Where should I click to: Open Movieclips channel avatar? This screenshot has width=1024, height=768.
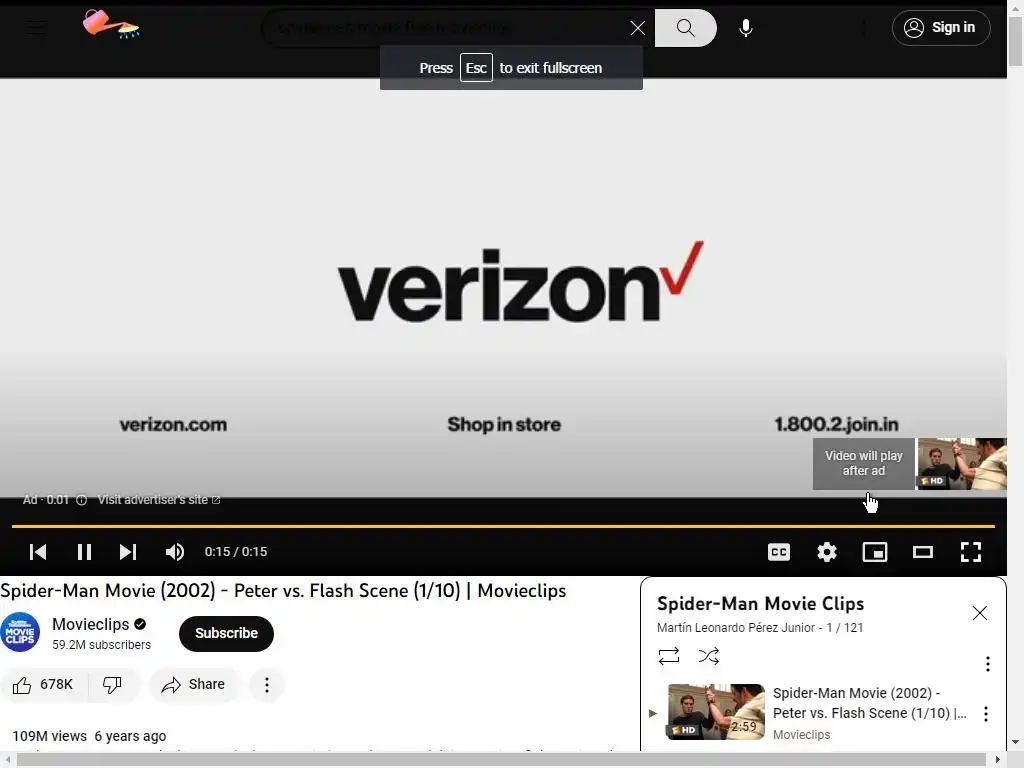tap(20, 632)
